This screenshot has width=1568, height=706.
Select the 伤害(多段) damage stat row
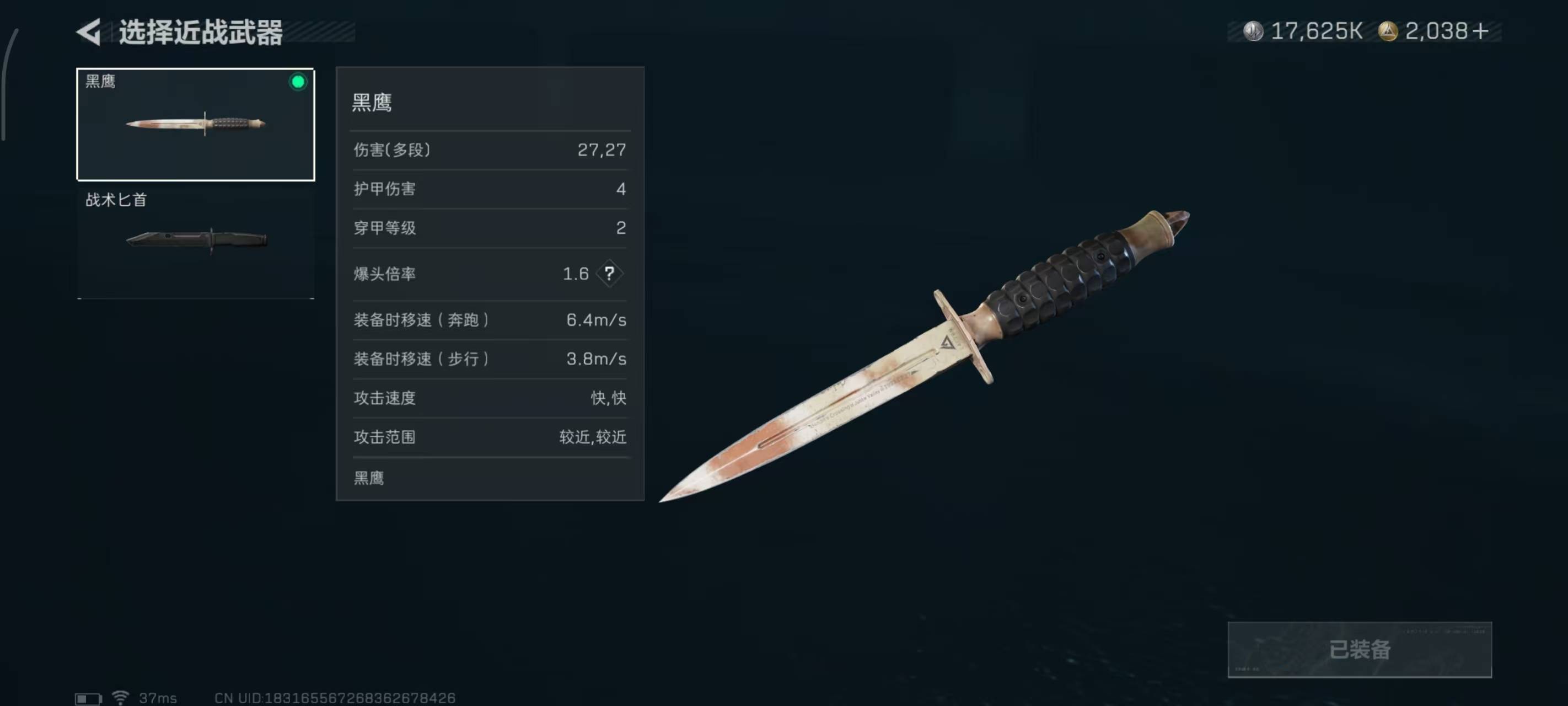(490, 150)
